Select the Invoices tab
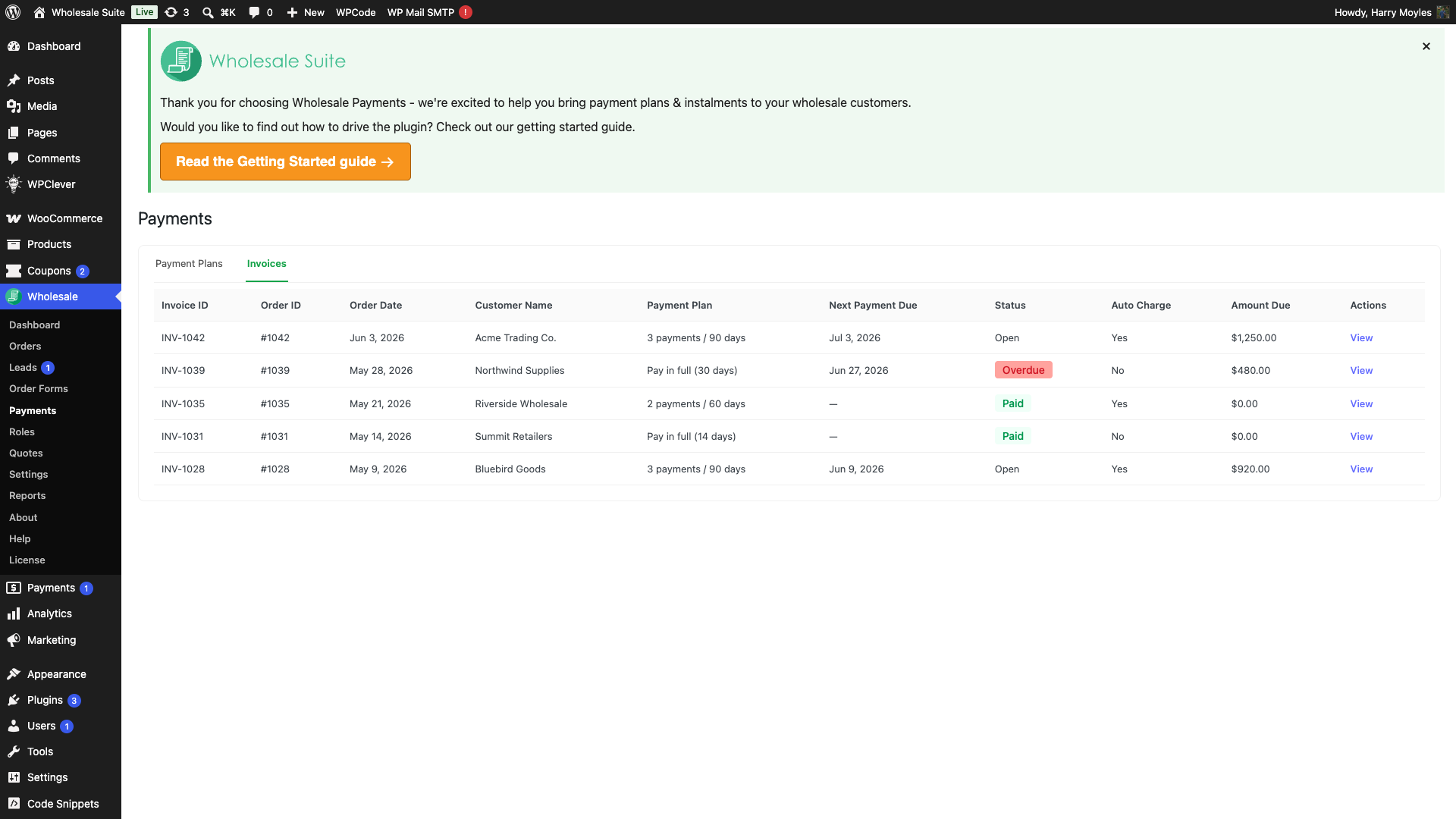 click(x=267, y=263)
